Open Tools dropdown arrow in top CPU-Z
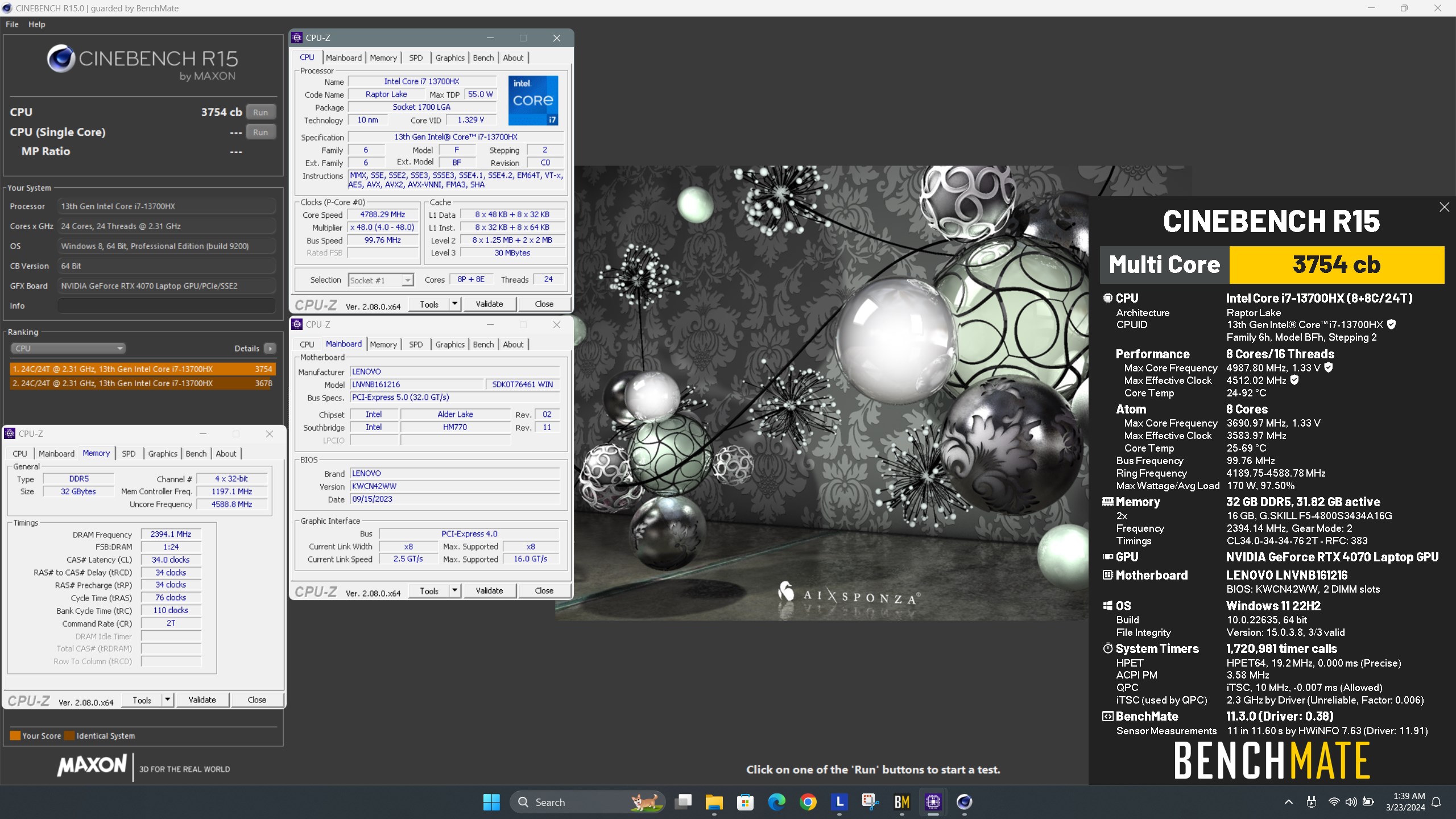The width and height of the screenshot is (1456, 819). click(454, 304)
